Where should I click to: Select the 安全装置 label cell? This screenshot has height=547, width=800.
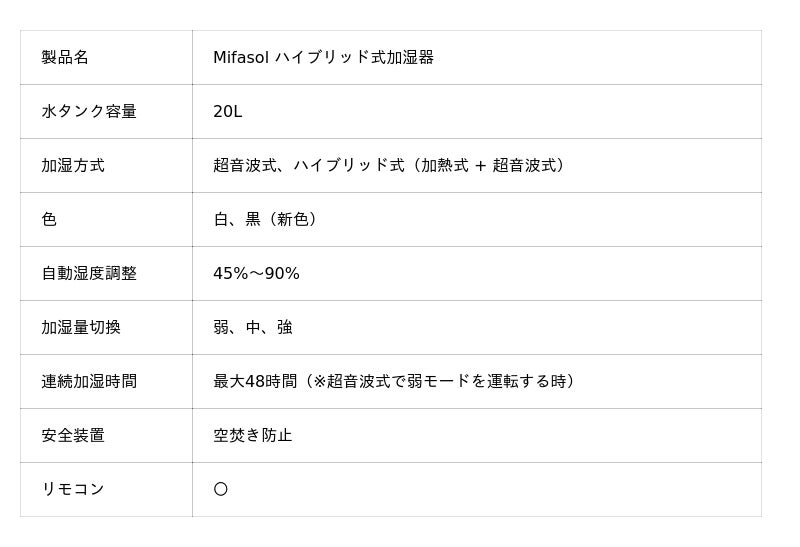73,436
